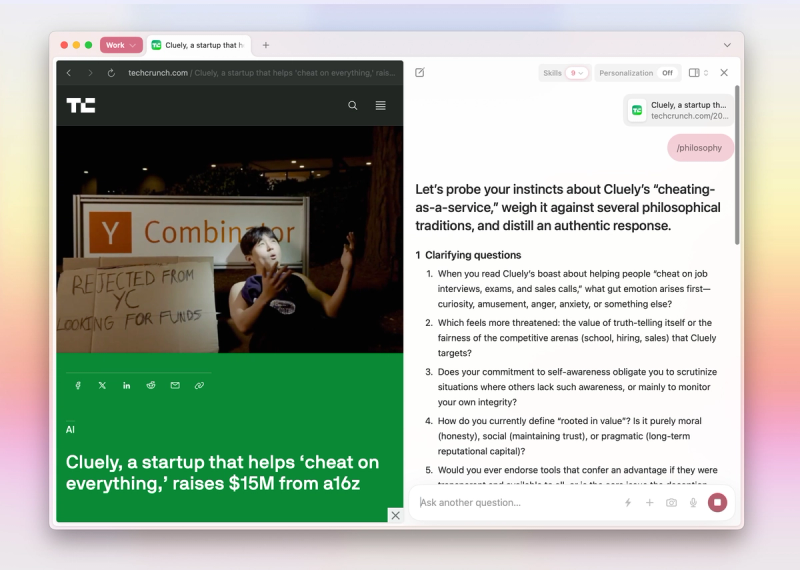Start a new chat with compose icon
The image size is (800, 570).
click(x=420, y=72)
